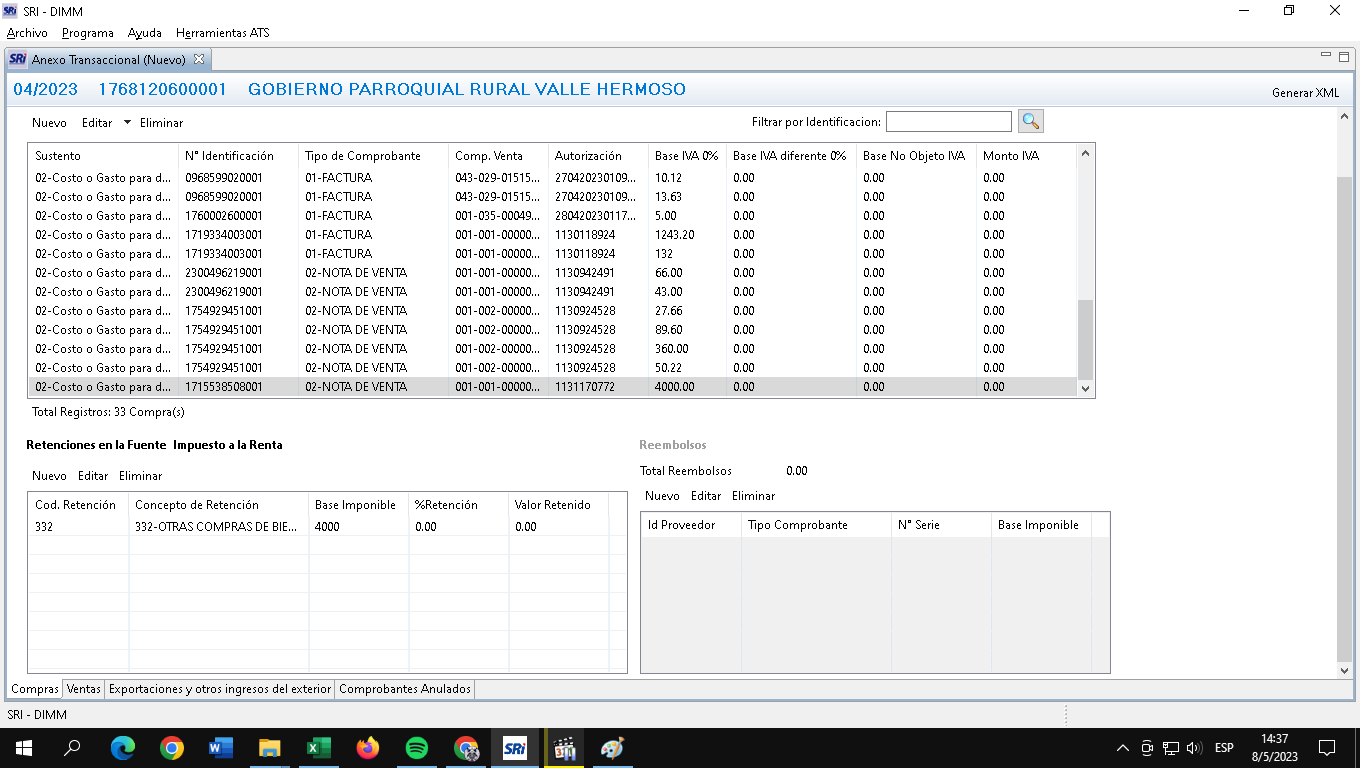This screenshot has width=1360, height=768.
Task: Click the SRI DIMM taskbar icon
Action: coord(515,748)
